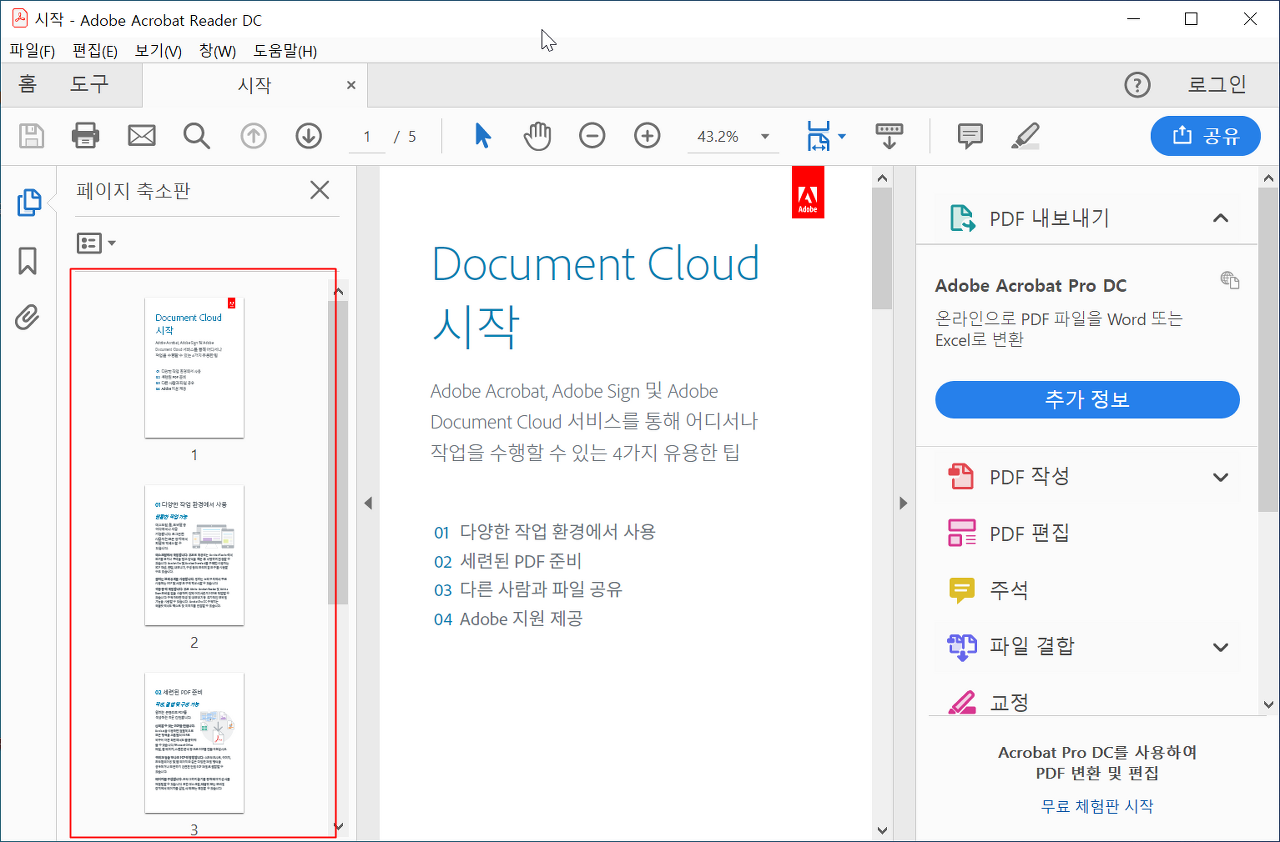Select the page 2 thumbnail
Screen dimensions: 1280x842
click(x=194, y=555)
